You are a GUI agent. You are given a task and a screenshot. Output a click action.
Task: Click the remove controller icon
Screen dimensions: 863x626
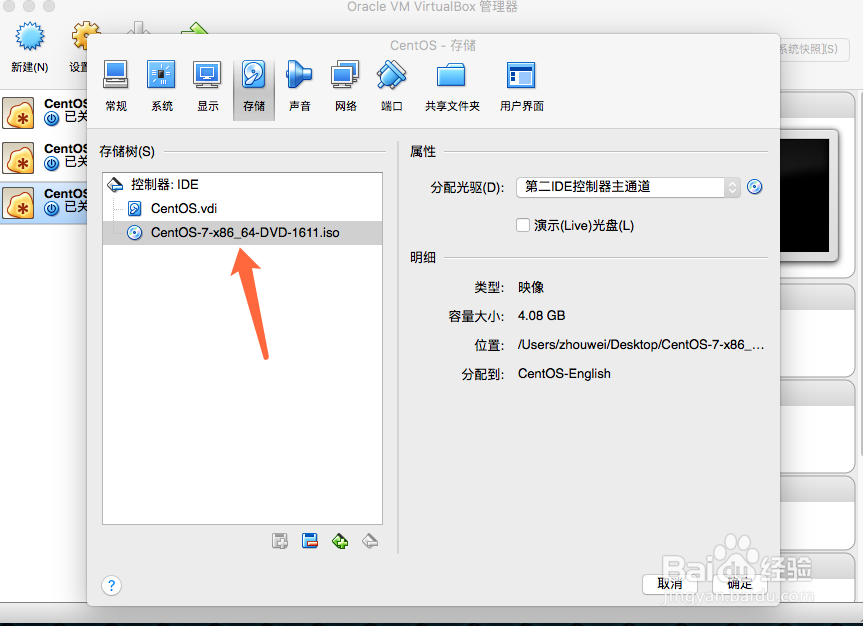click(370, 541)
